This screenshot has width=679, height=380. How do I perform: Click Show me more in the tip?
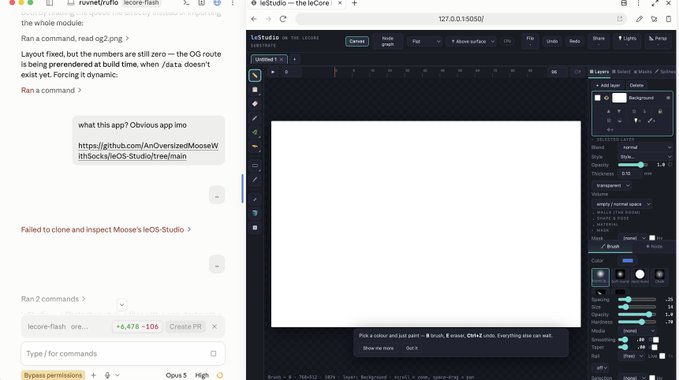pyautogui.click(x=378, y=348)
